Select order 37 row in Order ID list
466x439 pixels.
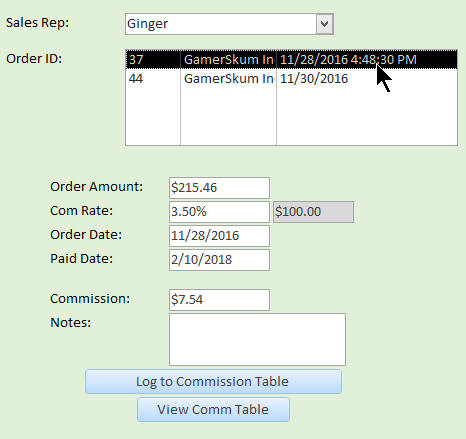coord(291,59)
